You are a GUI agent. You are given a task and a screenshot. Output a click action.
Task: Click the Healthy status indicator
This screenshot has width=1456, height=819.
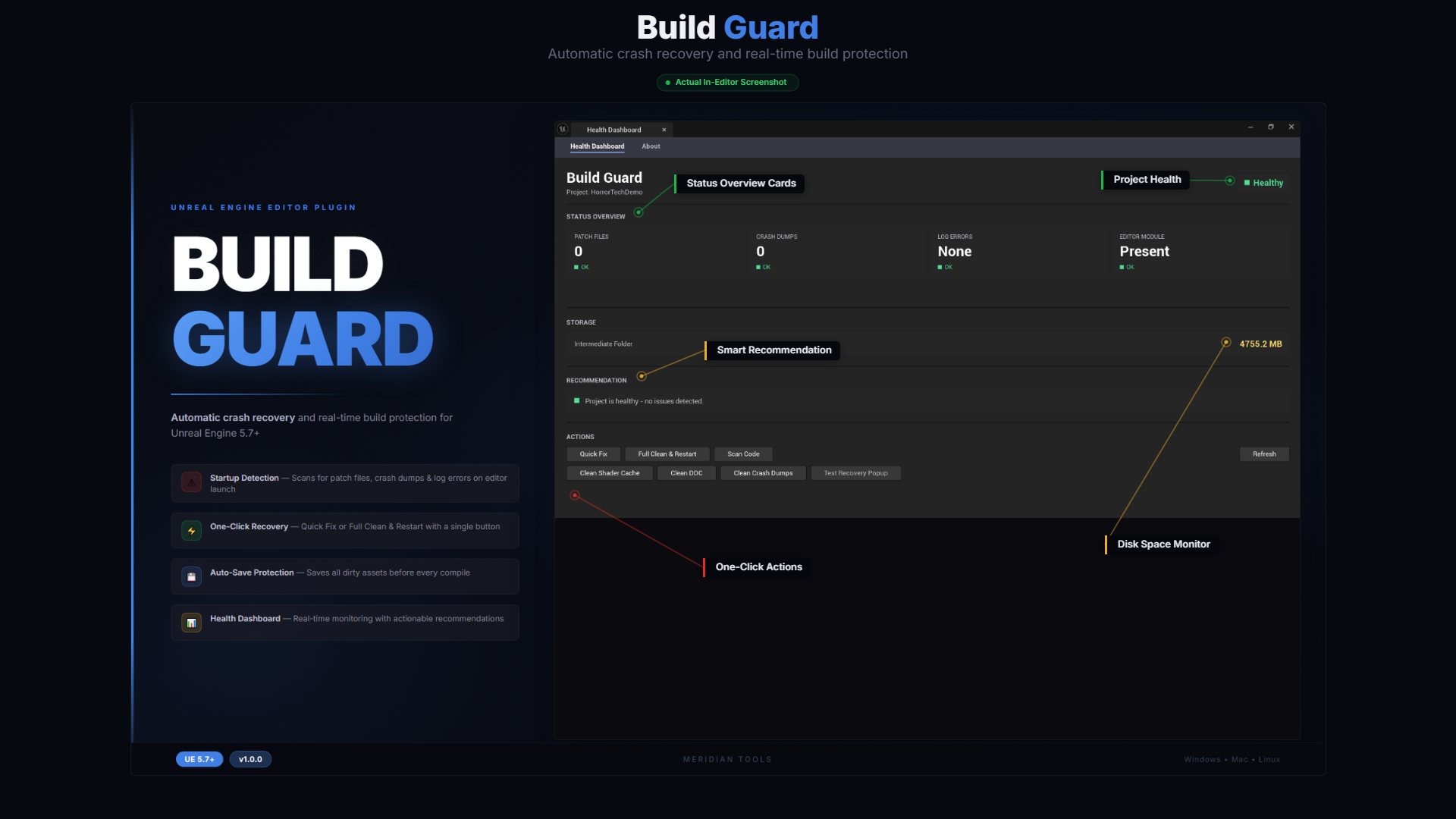[1263, 183]
